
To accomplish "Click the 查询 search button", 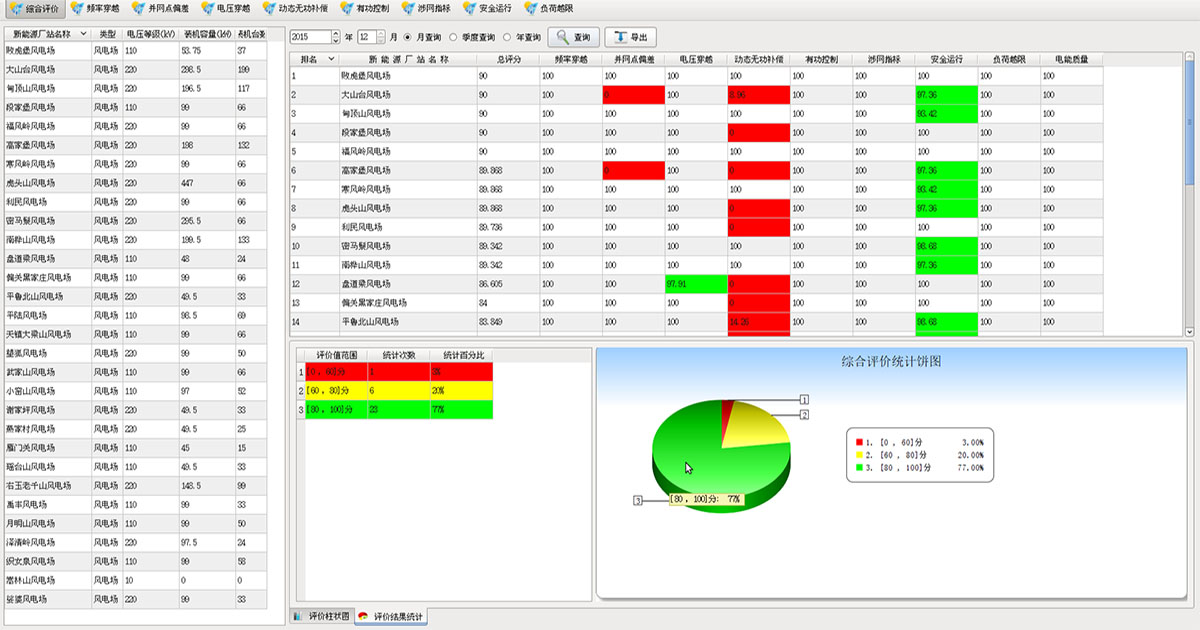I will pyautogui.click(x=573, y=37).
